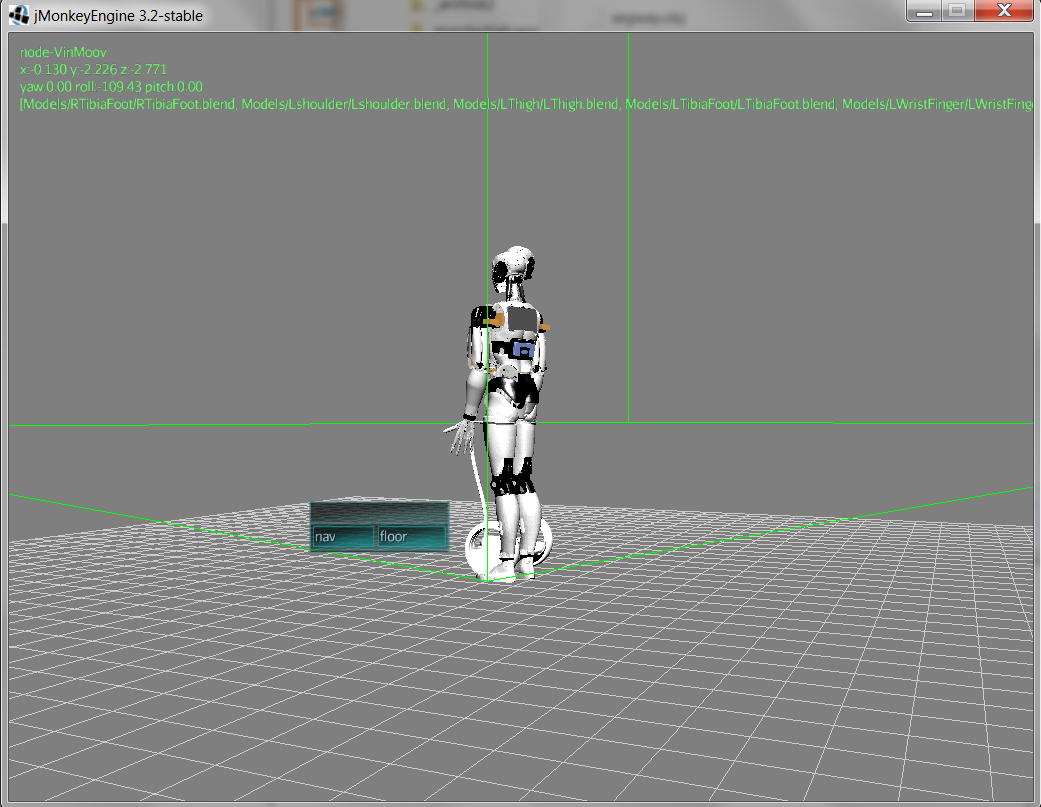Click the jMonkeyEngine icon in title bar
Screen dimensions: 1041x807
[18, 14]
